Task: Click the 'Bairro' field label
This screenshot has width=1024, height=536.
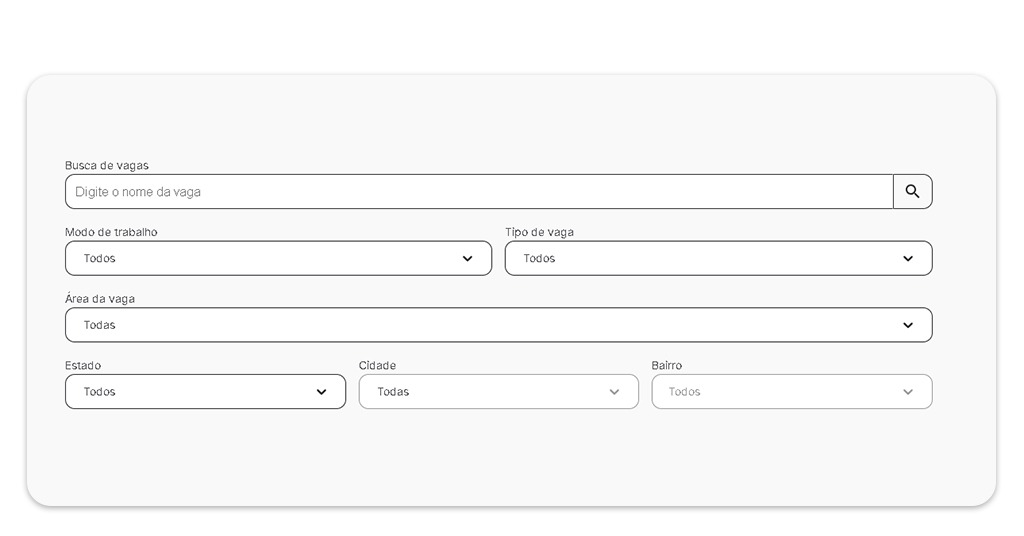Action: [x=667, y=366]
